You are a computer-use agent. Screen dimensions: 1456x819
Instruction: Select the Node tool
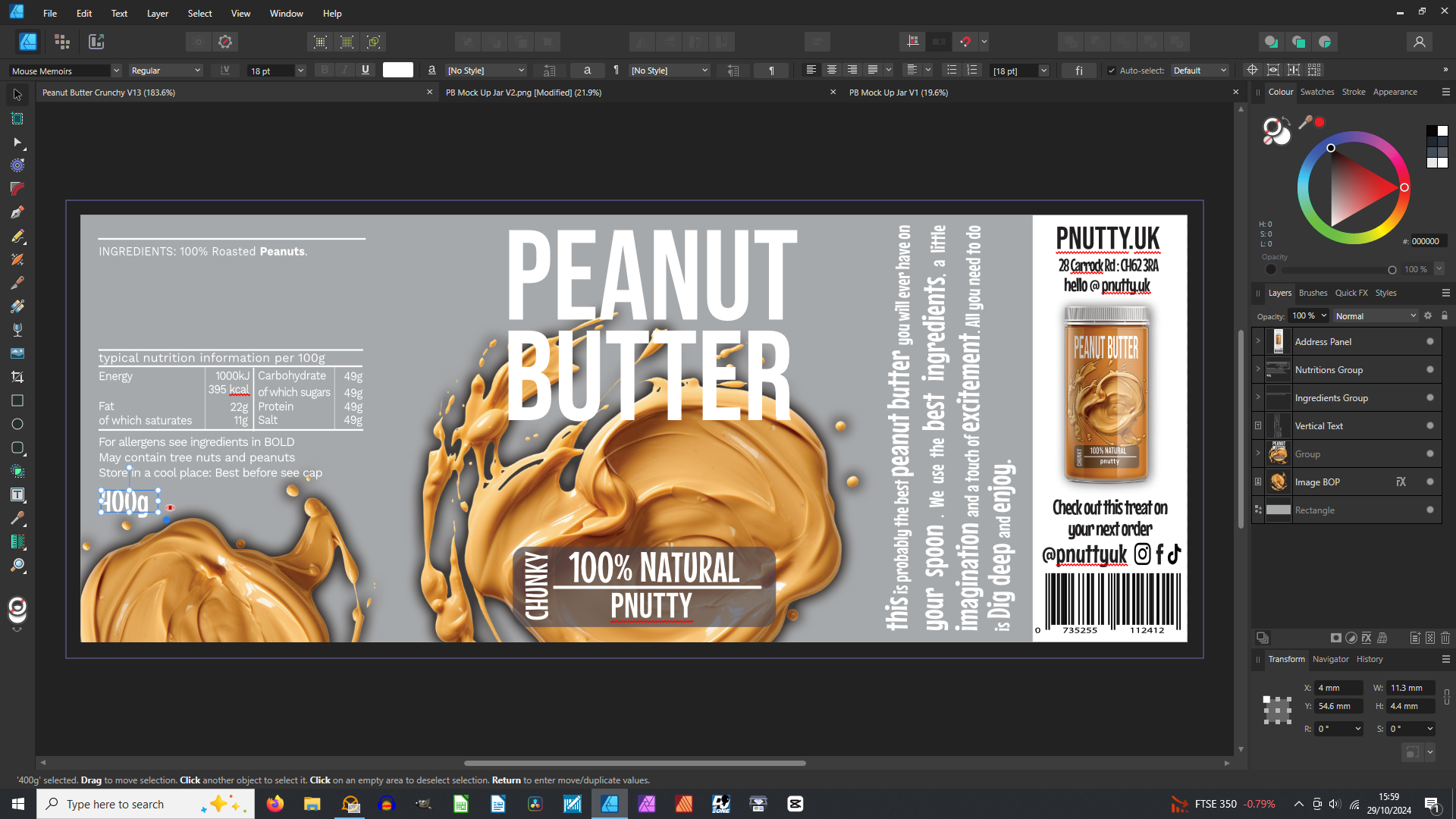[17, 142]
